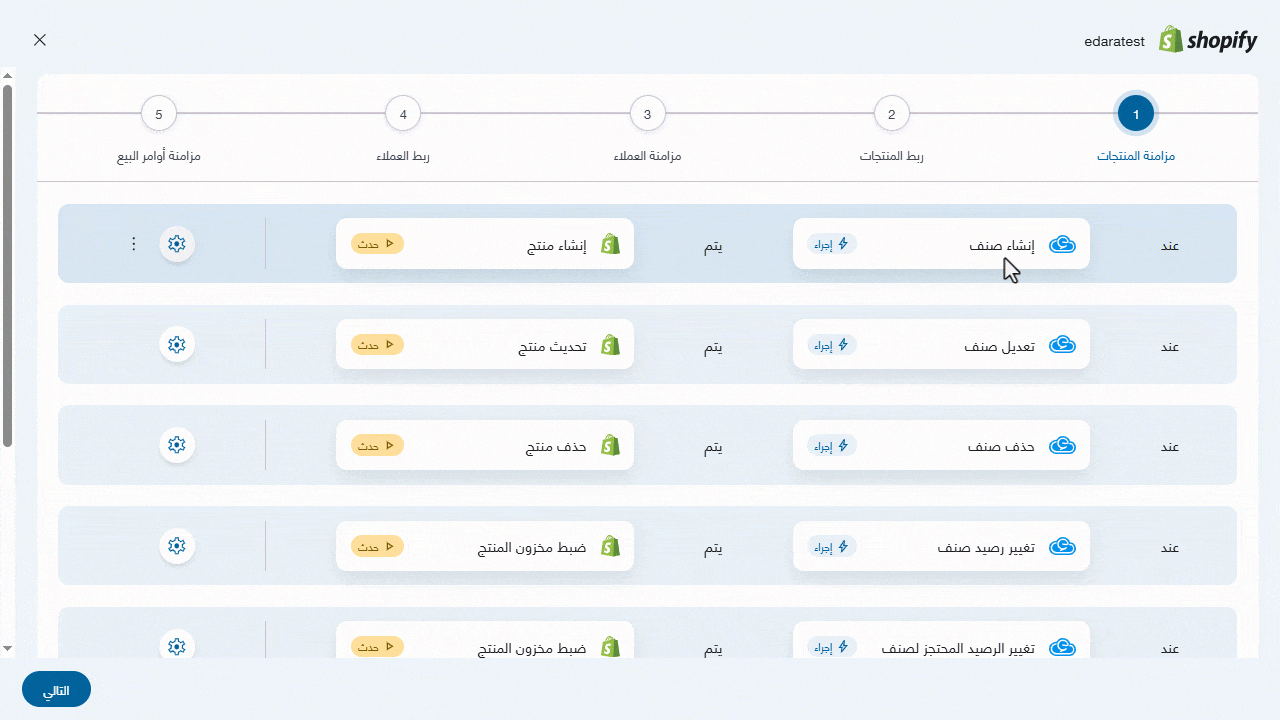This screenshot has width=1280, height=720.
Task: Click the عند text in حذف صنف row
Action: [1169, 447]
